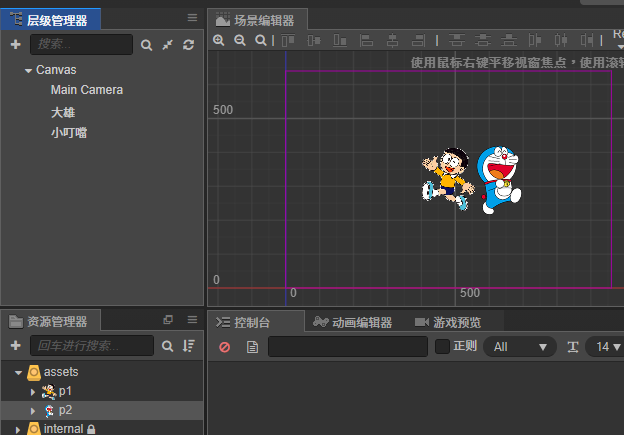Select the 小叮噹 node
Image resolution: width=624 pixels, height=435 pixels.
tap(69, 133)
